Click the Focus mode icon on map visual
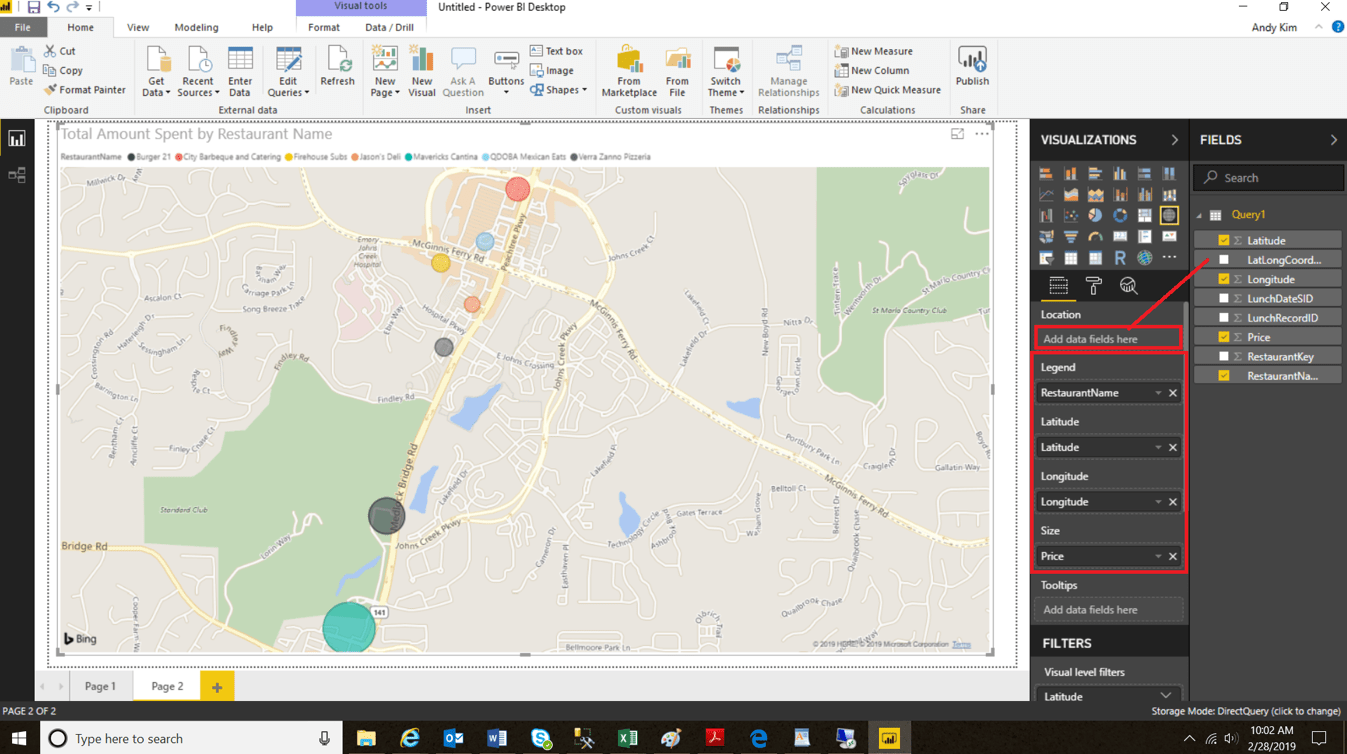 point(957,134)
